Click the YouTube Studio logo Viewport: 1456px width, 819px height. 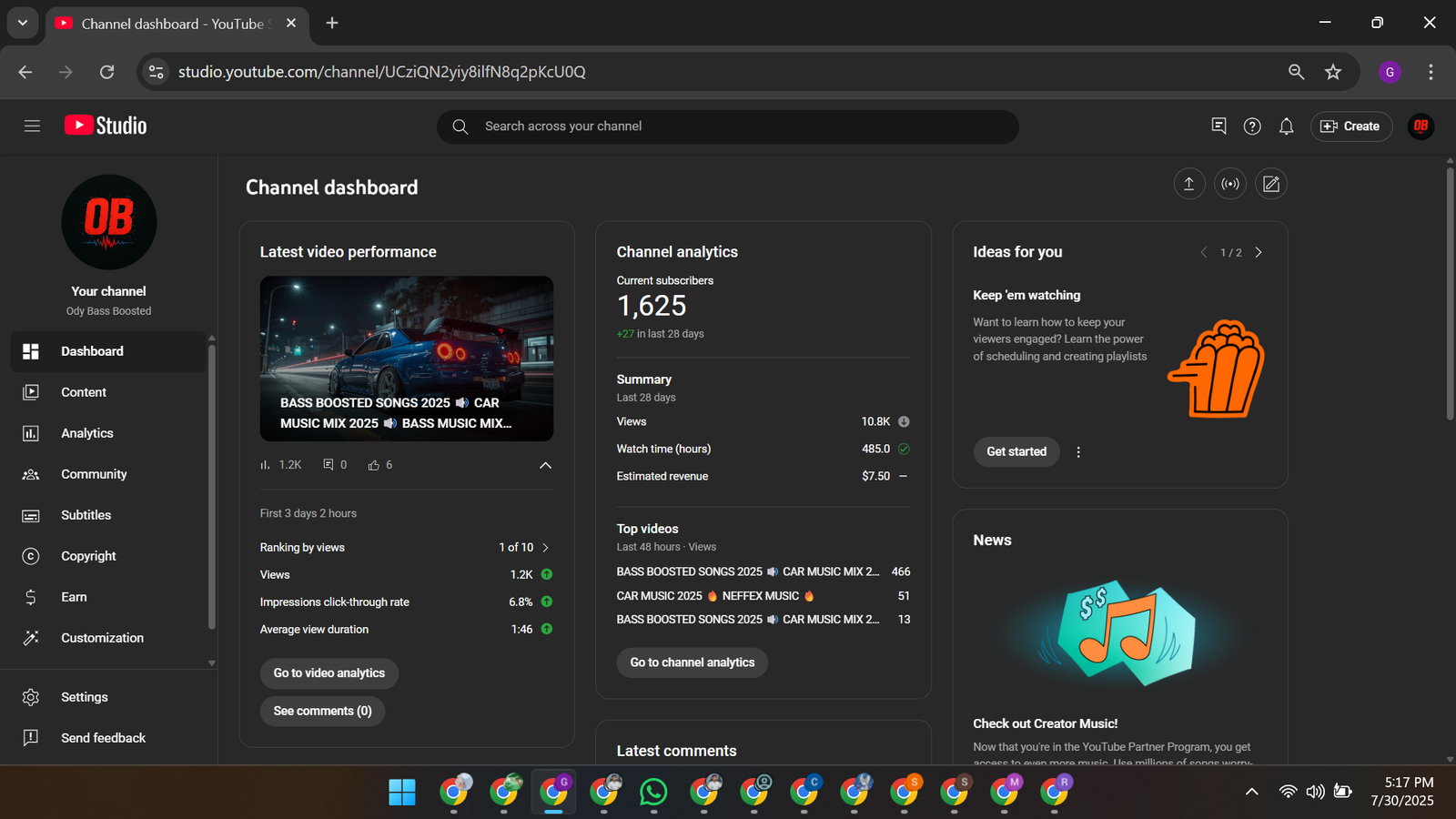pos(106,126)
